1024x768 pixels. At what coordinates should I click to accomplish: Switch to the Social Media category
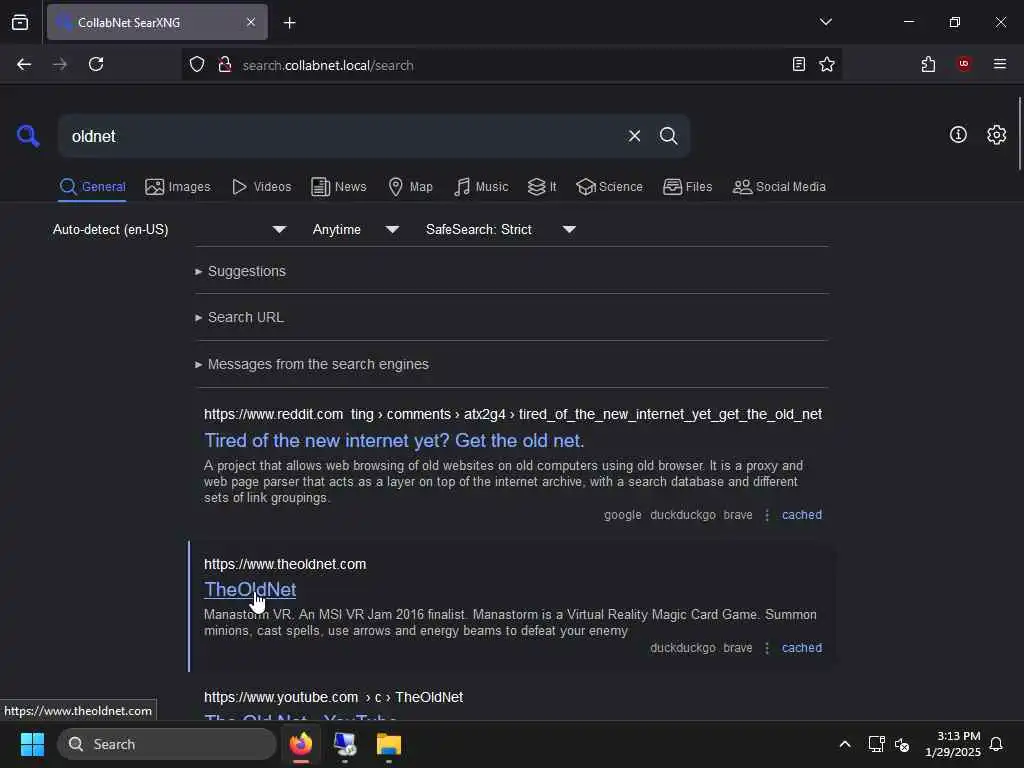pos(779,187)
